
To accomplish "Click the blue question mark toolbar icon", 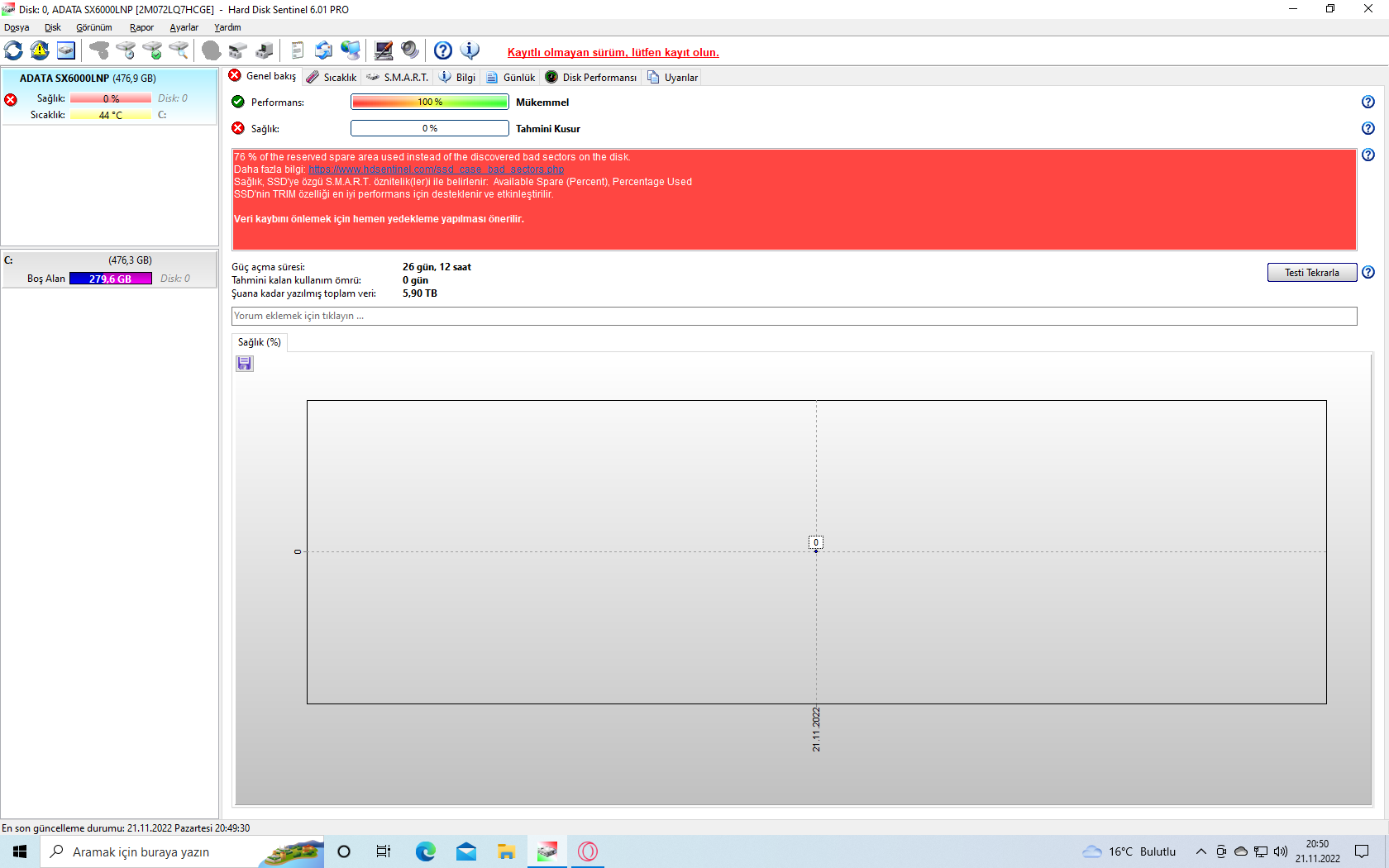I will 443,50.
